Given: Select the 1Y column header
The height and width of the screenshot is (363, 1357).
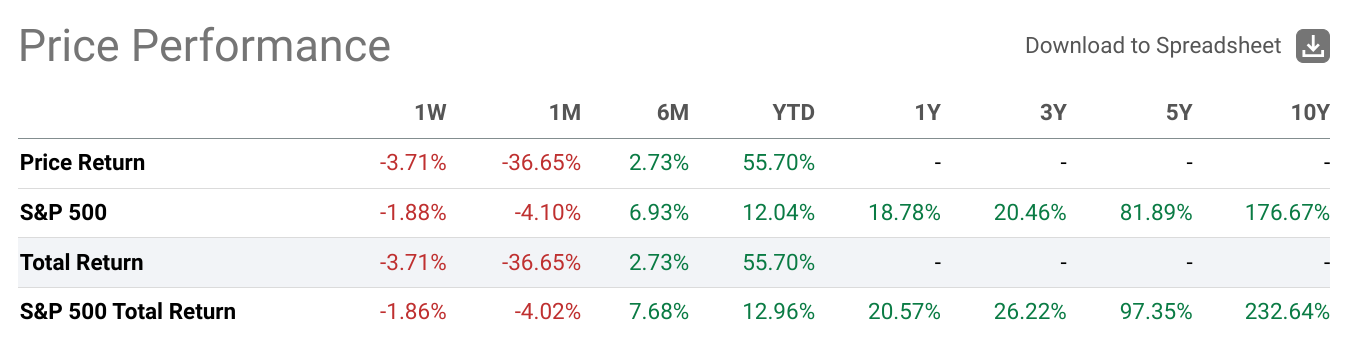Looking at the screenshot, I should pos(927,113).
